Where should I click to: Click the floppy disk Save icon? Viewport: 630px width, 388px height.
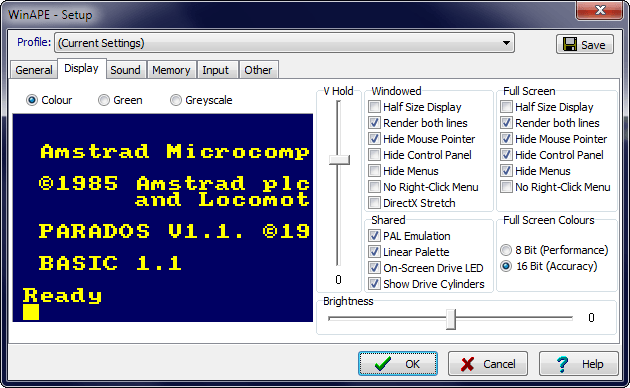(570, 44)
